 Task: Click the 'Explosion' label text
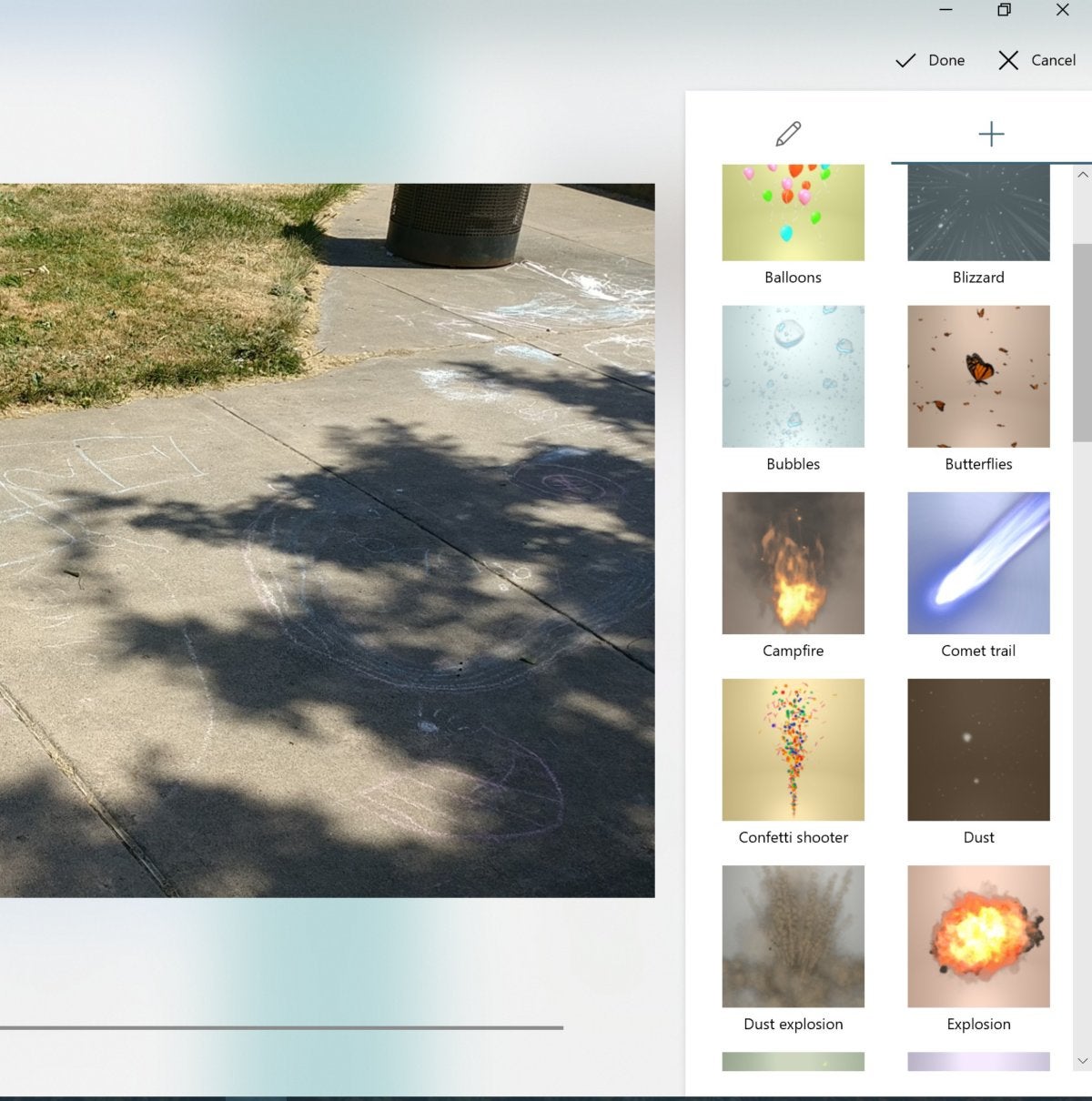click(978, 1024)
